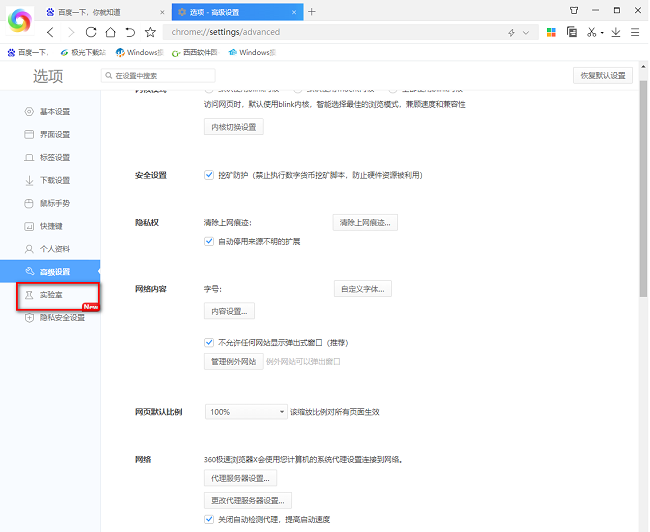The image size is (650, 532).
Task: Click 更改代理服务器设置... button
Action: pos(248,500)
